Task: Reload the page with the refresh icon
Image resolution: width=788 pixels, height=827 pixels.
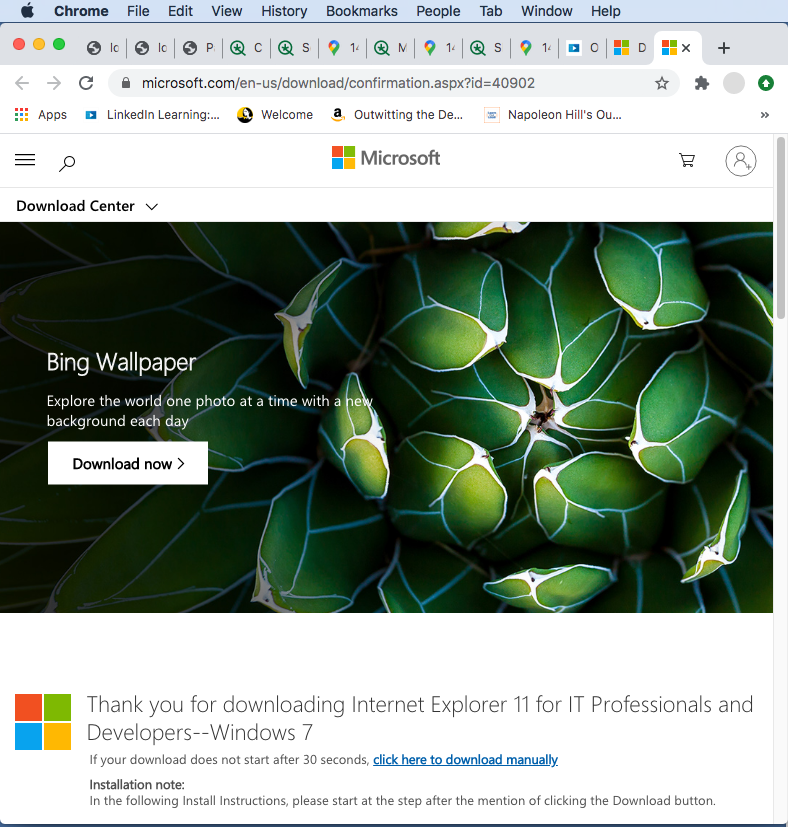Action: click(x=86, y=83)
